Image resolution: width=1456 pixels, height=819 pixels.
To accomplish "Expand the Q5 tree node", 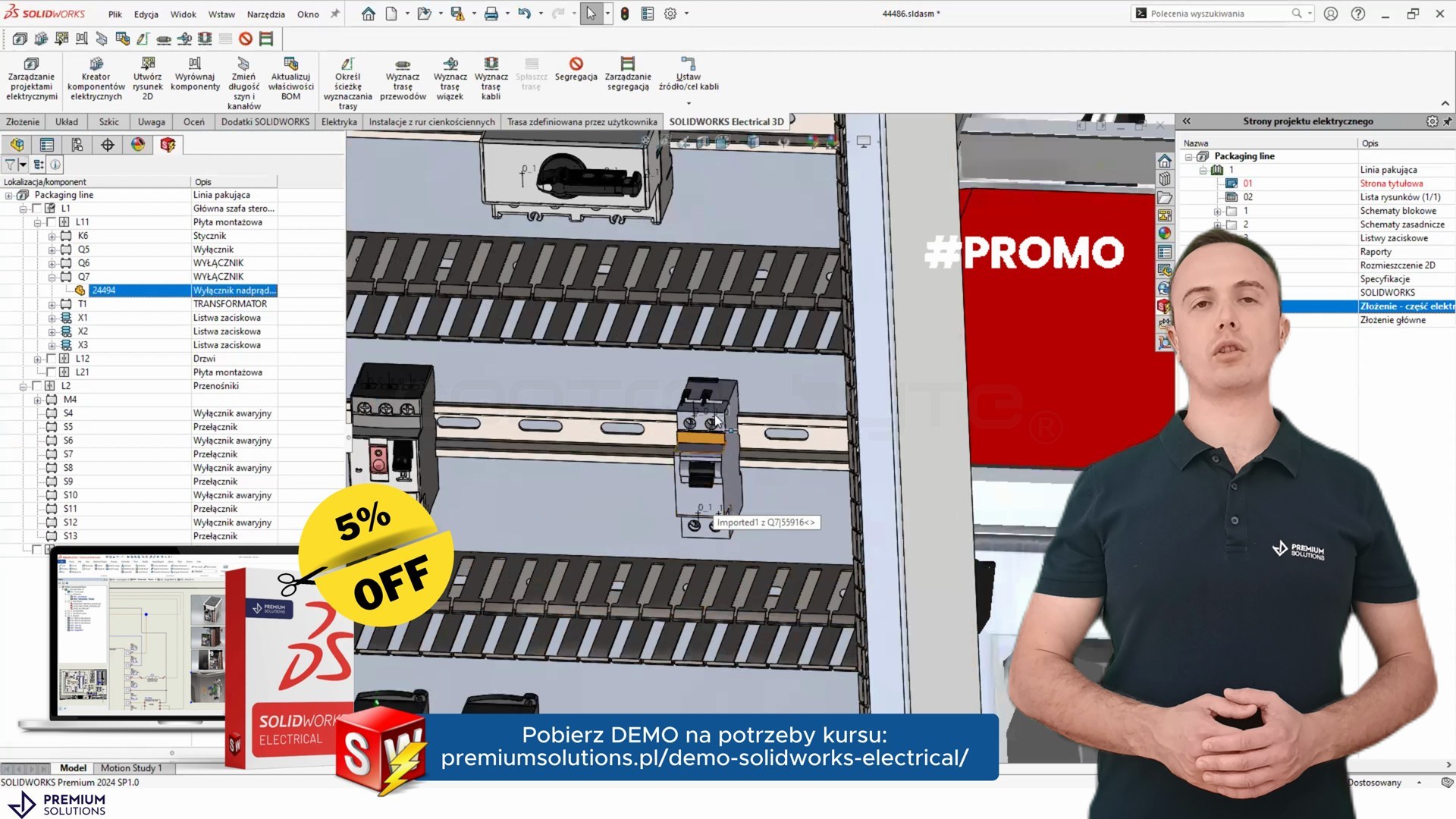I will point(52,249).
